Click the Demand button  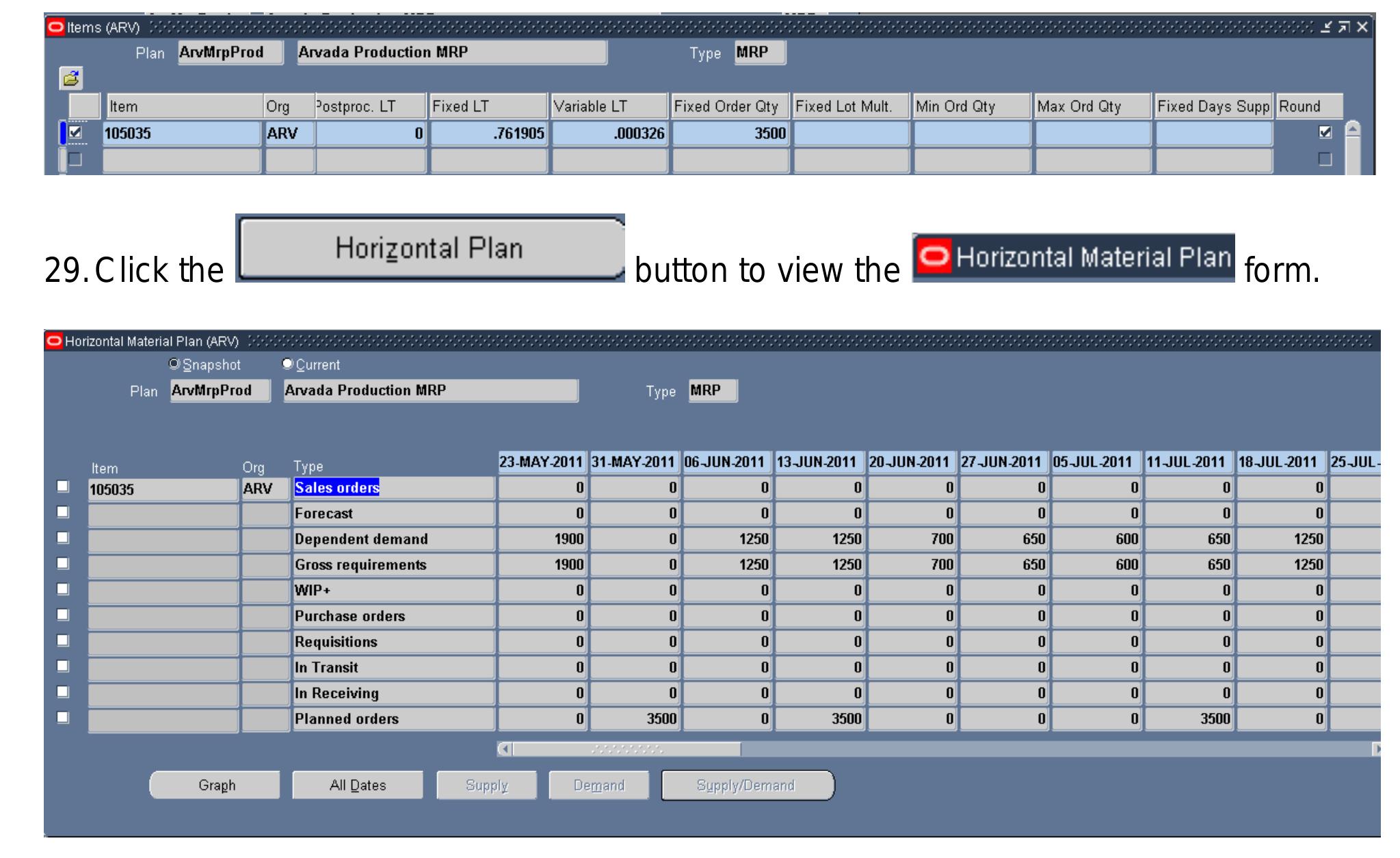598,785
